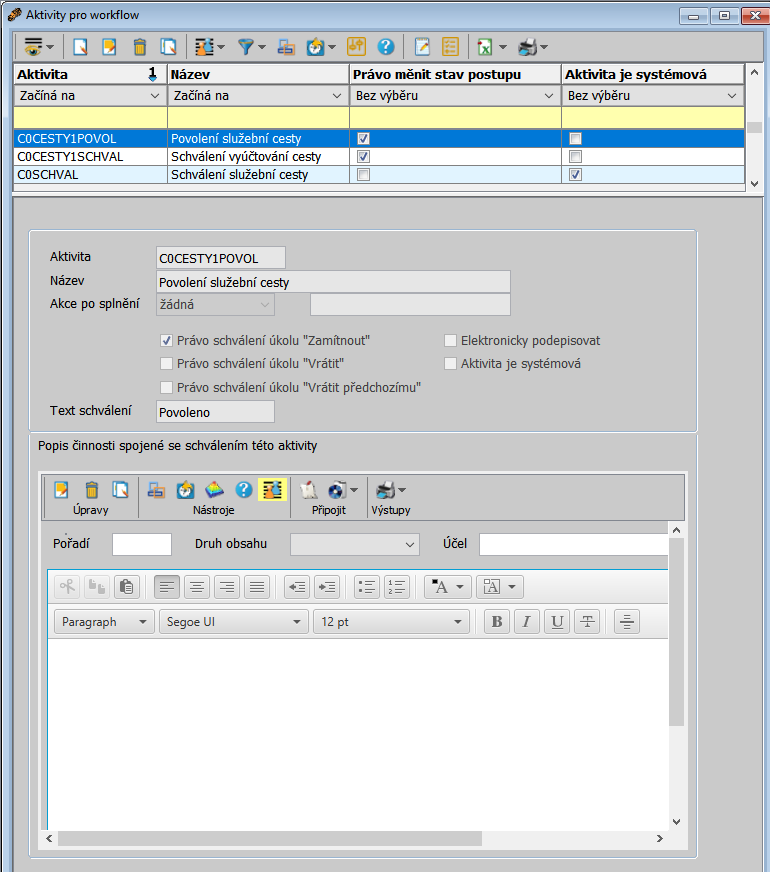Click the "Aktivita je systémová" column header
This screenshot has width=770, height=872.
point(650,74)
